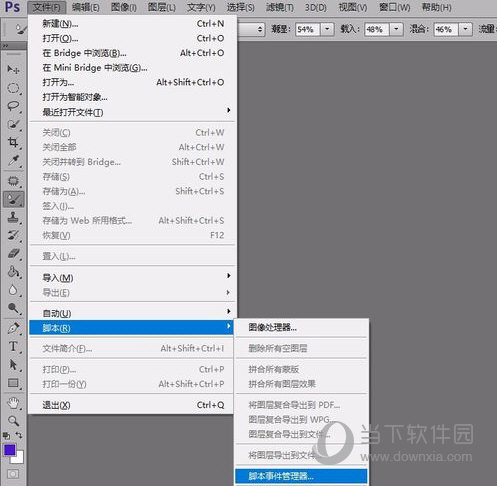Select the active Mixer Brush tool

(x=13, y=199)
